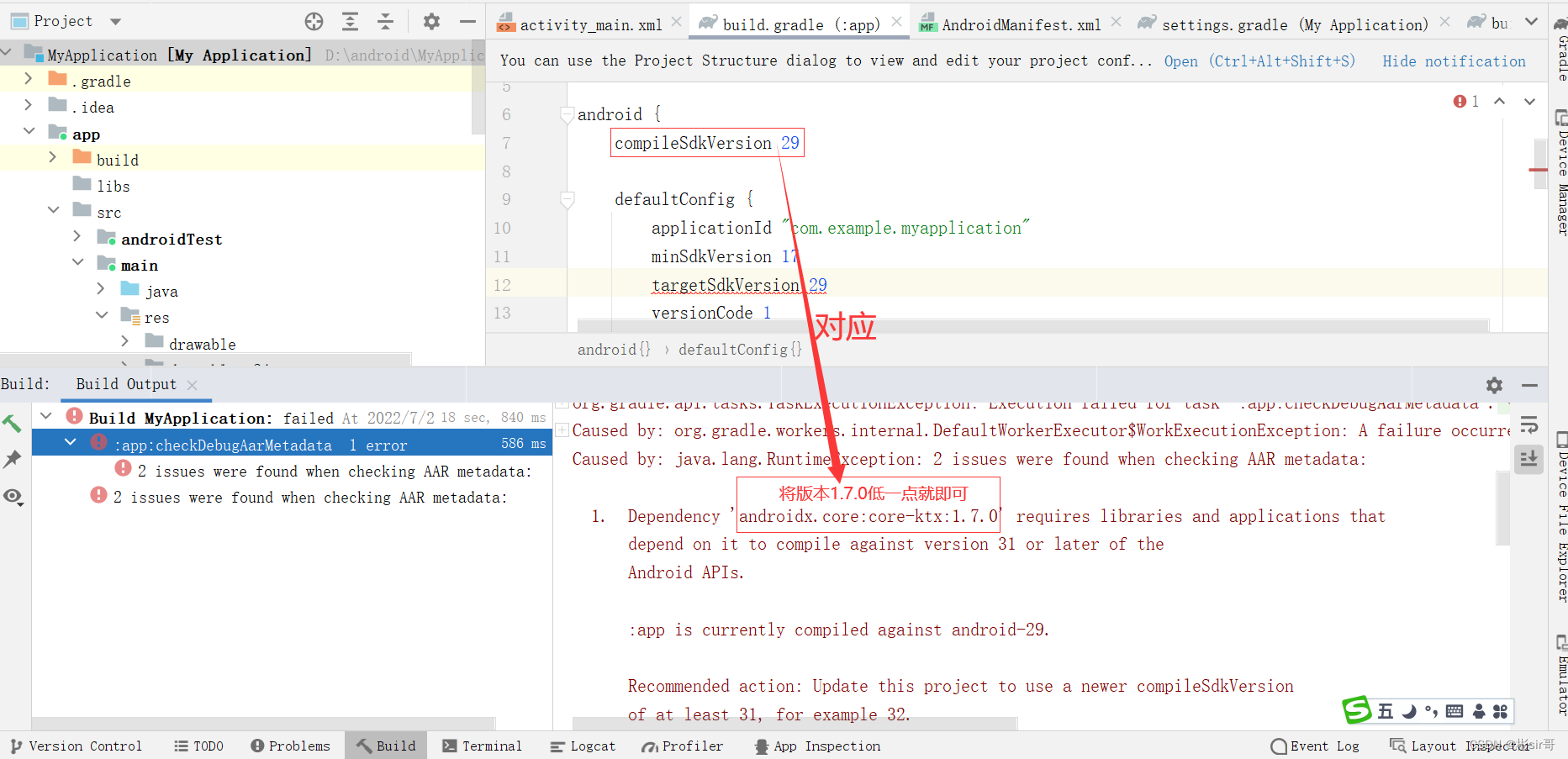Image resolution: width=1568 pixels, height=759 pixels.
Task: Open the Device Manager sidebar panel
Action: [x=1561, y=181]
